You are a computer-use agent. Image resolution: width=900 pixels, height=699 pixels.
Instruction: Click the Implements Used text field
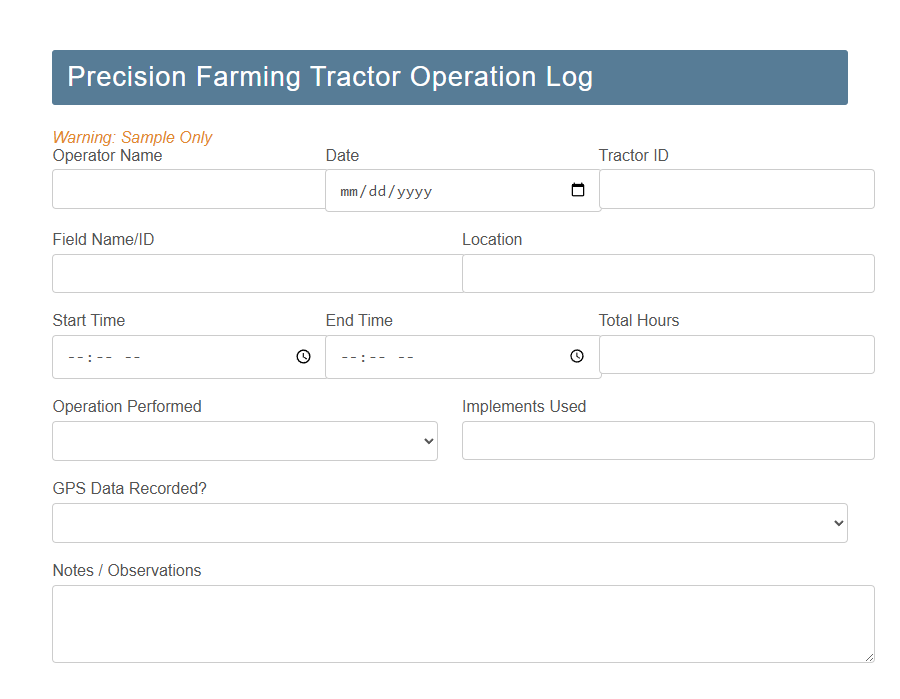(667, 440)
